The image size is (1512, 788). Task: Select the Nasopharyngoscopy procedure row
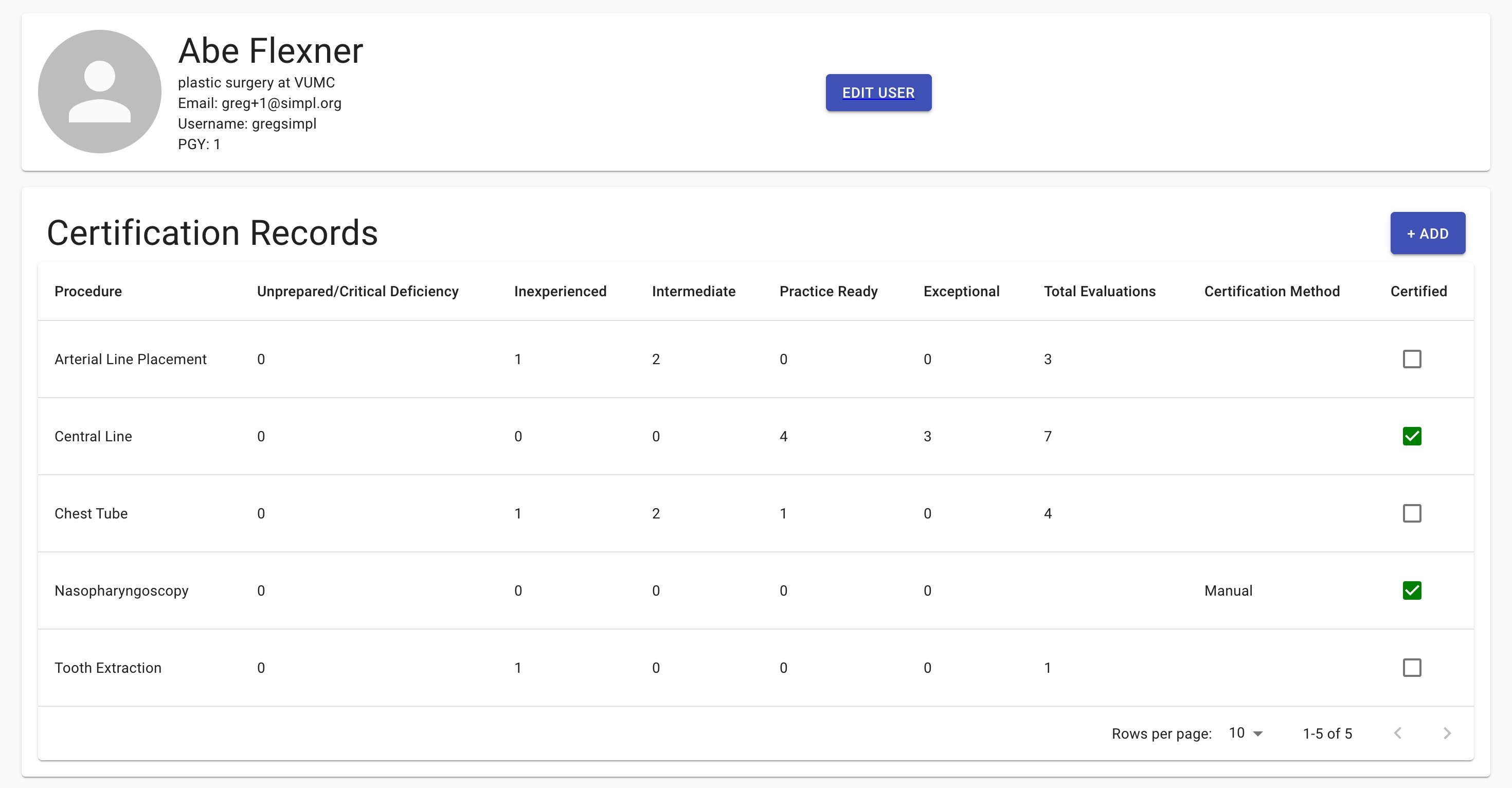(121, 590)
